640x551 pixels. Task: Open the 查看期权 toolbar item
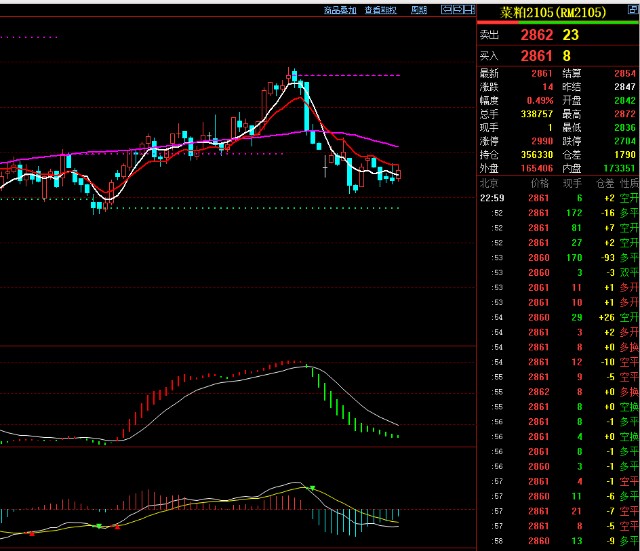click(x=380, y=10)
